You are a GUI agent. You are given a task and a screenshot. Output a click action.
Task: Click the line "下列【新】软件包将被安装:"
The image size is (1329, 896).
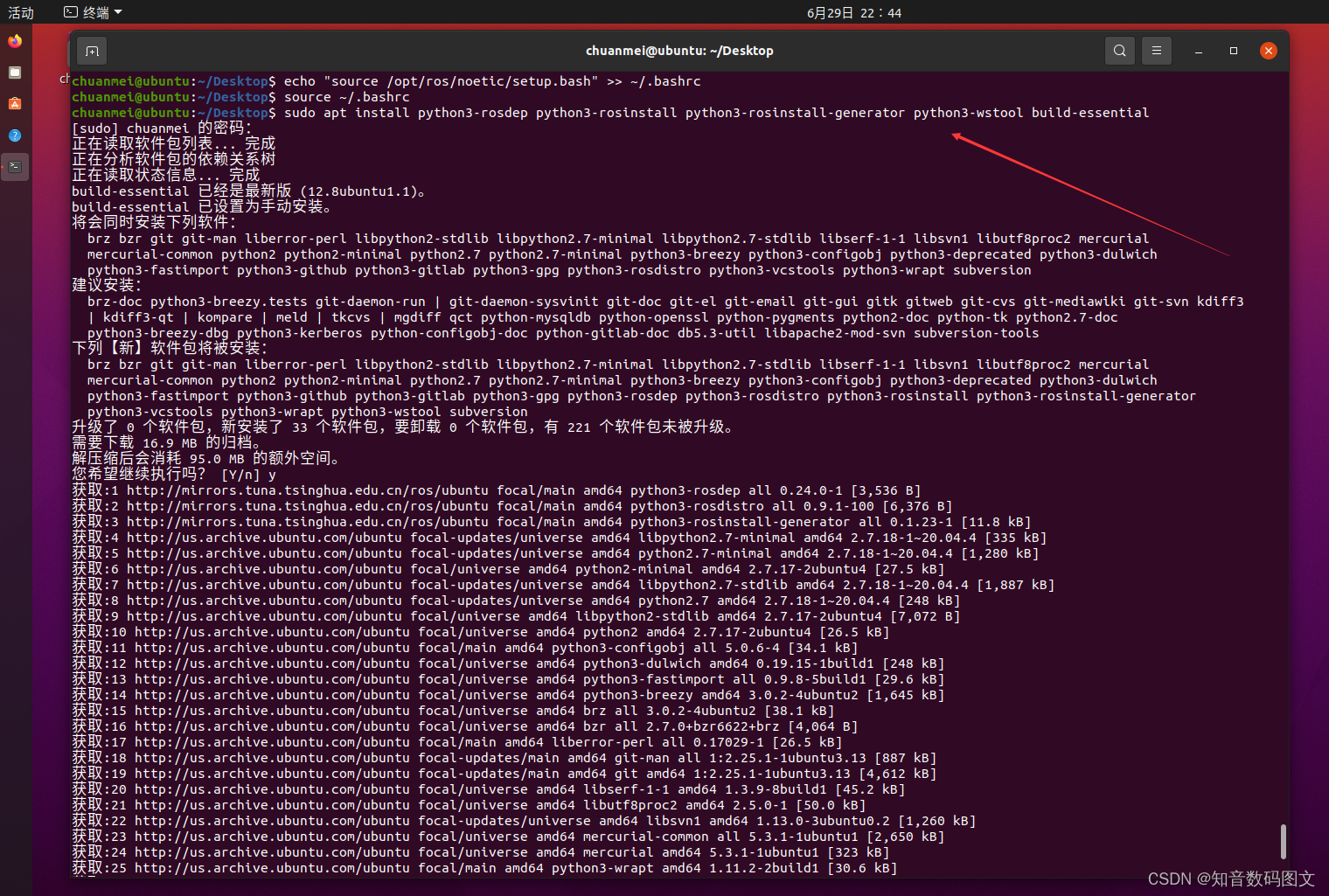[170, 349]
